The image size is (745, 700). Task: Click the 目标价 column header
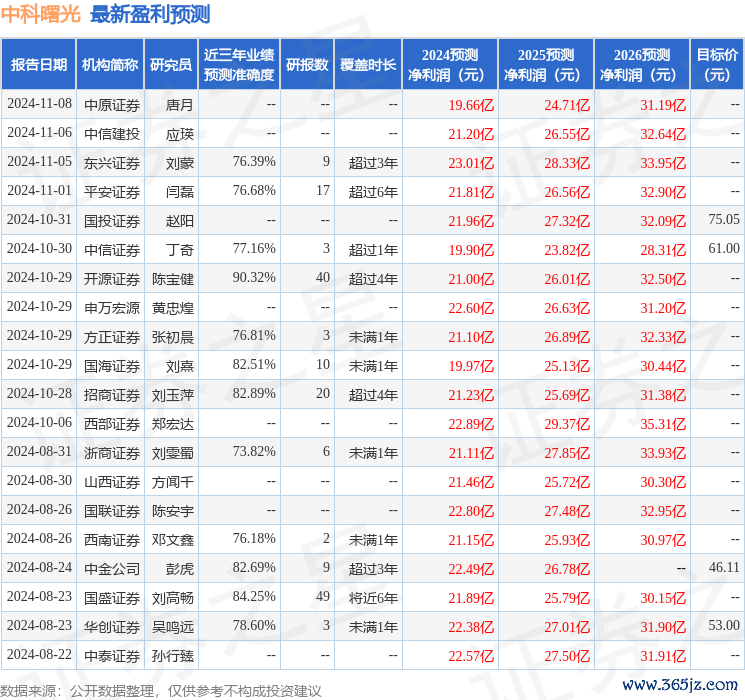tap(716, 65)
